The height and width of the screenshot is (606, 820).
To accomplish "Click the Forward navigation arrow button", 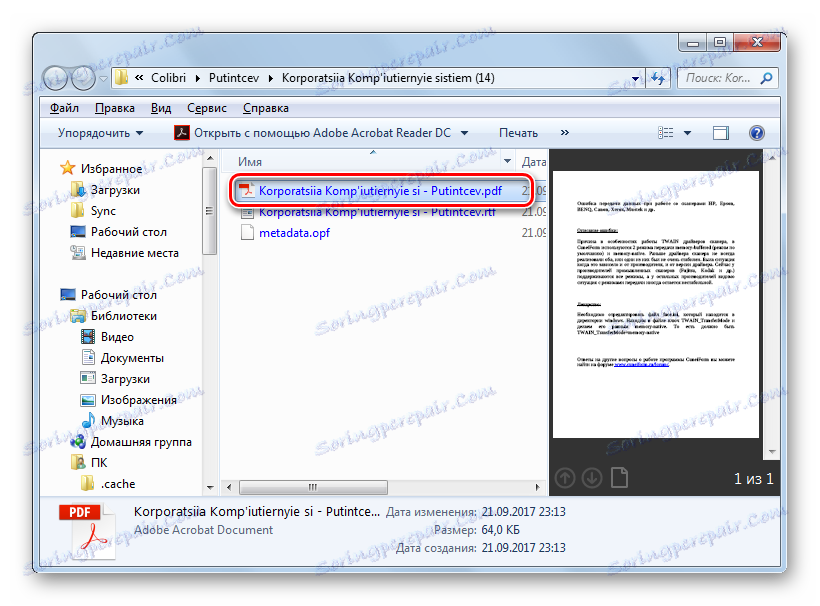I will tap(83, 78).
